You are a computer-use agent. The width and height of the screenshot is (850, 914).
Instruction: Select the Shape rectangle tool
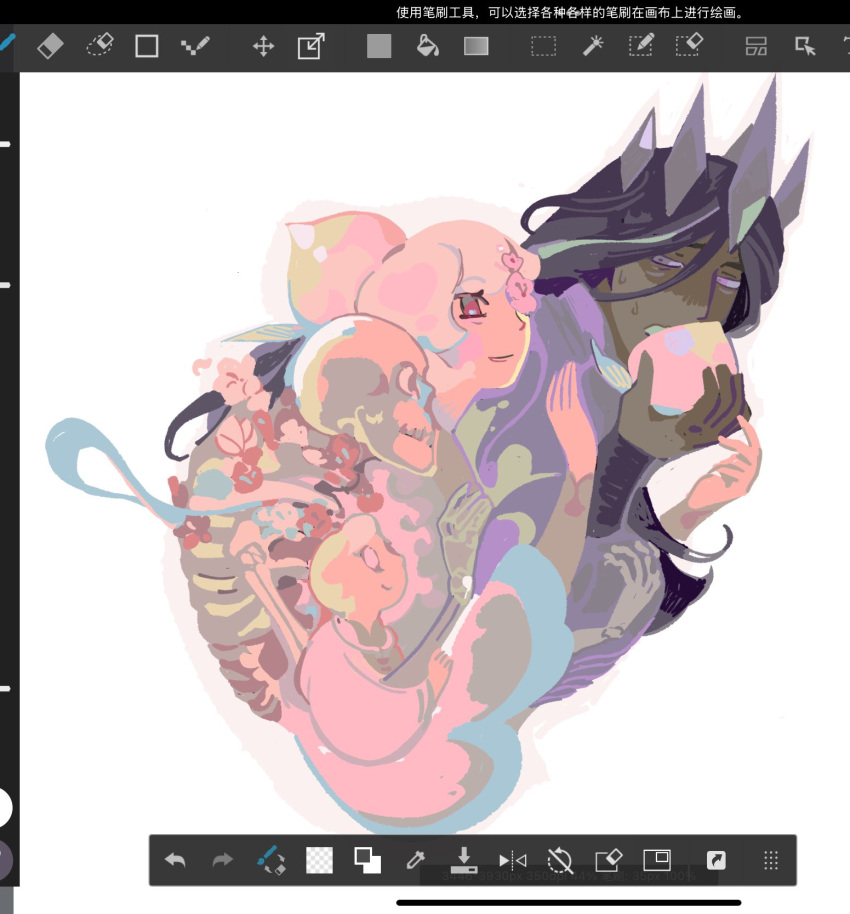point(147,46)
